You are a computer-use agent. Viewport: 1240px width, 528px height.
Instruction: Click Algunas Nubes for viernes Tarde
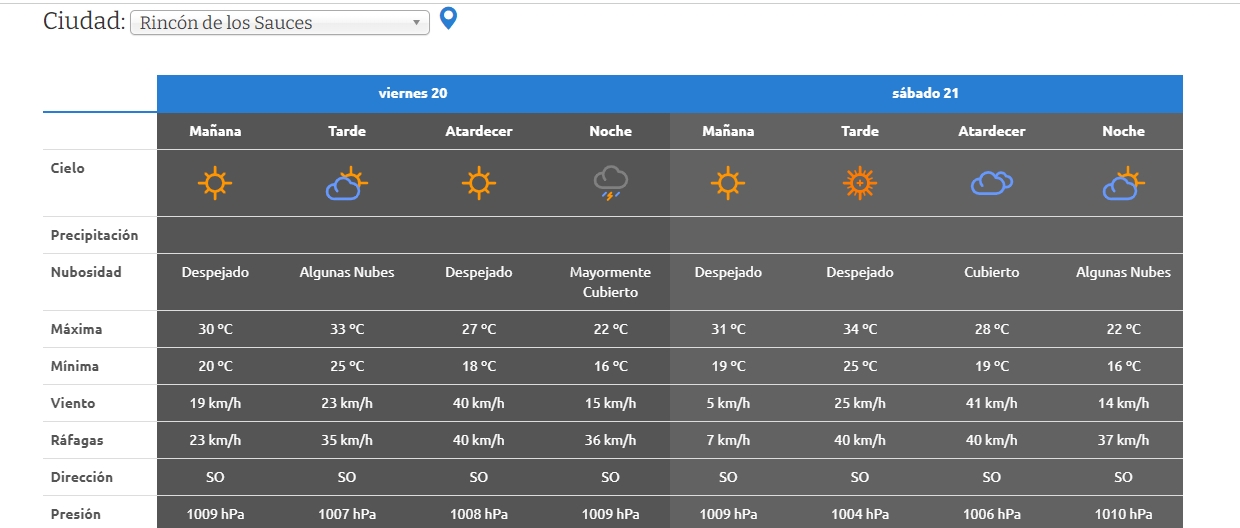pyautogui.click(x=347, y=272)
